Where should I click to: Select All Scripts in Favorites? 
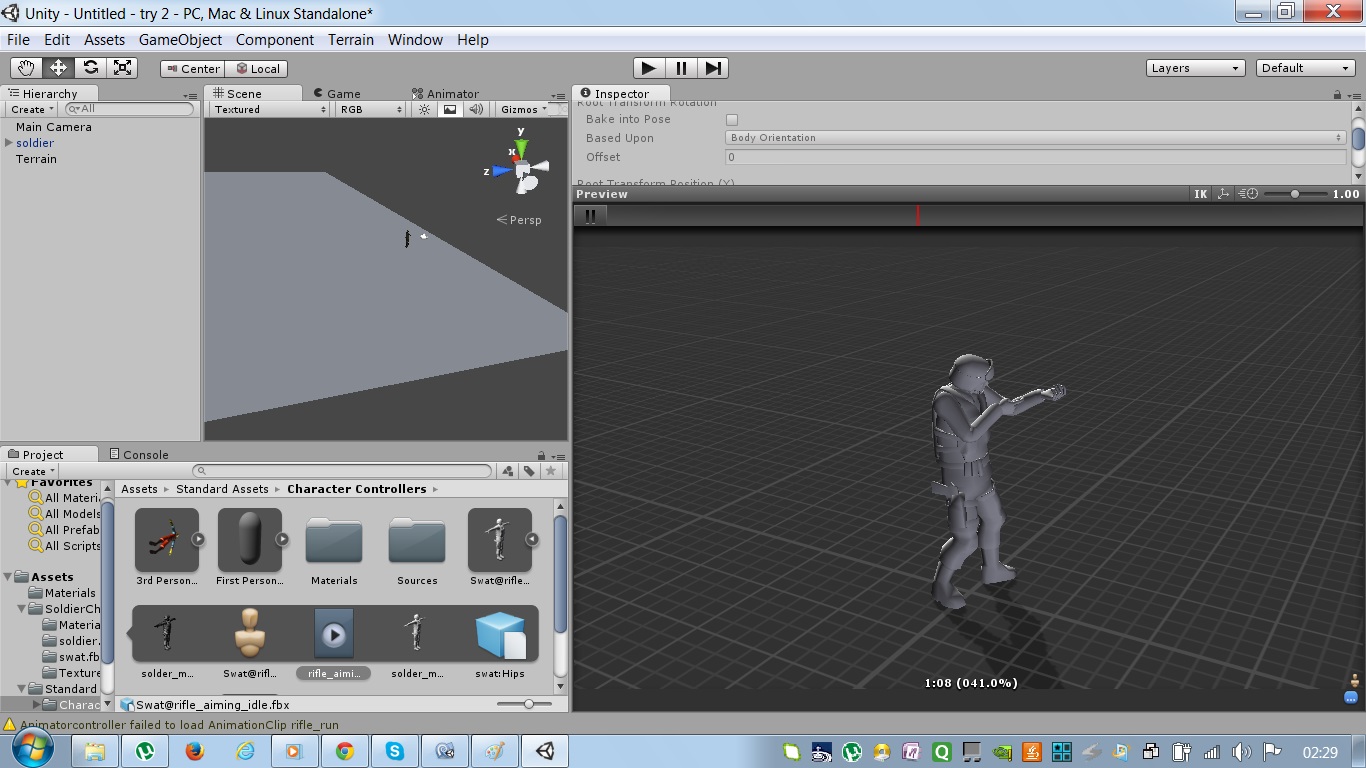pyautogui.click(x=65, y=546)
